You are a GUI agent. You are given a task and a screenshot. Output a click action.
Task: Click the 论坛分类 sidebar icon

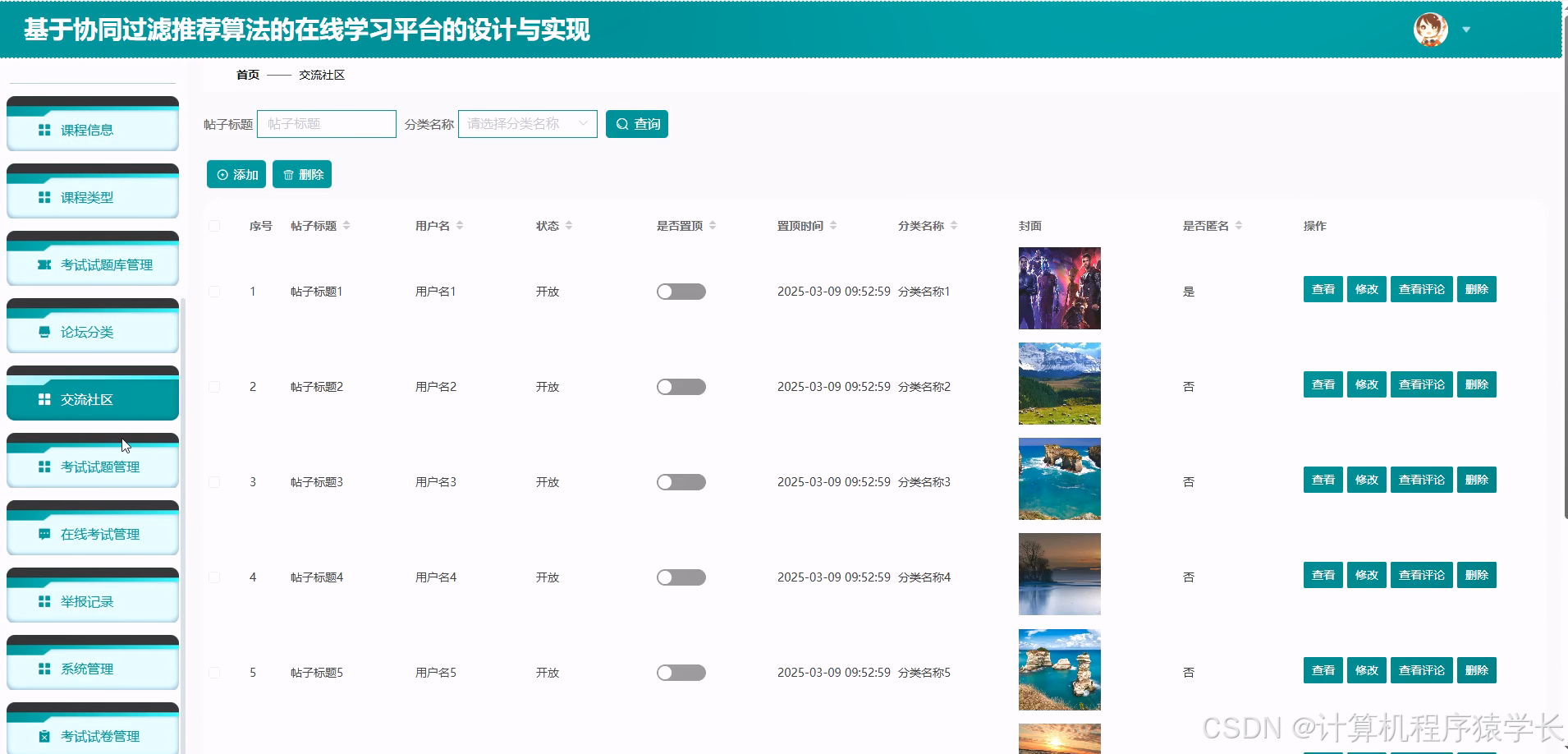click(x=44, y=332)
